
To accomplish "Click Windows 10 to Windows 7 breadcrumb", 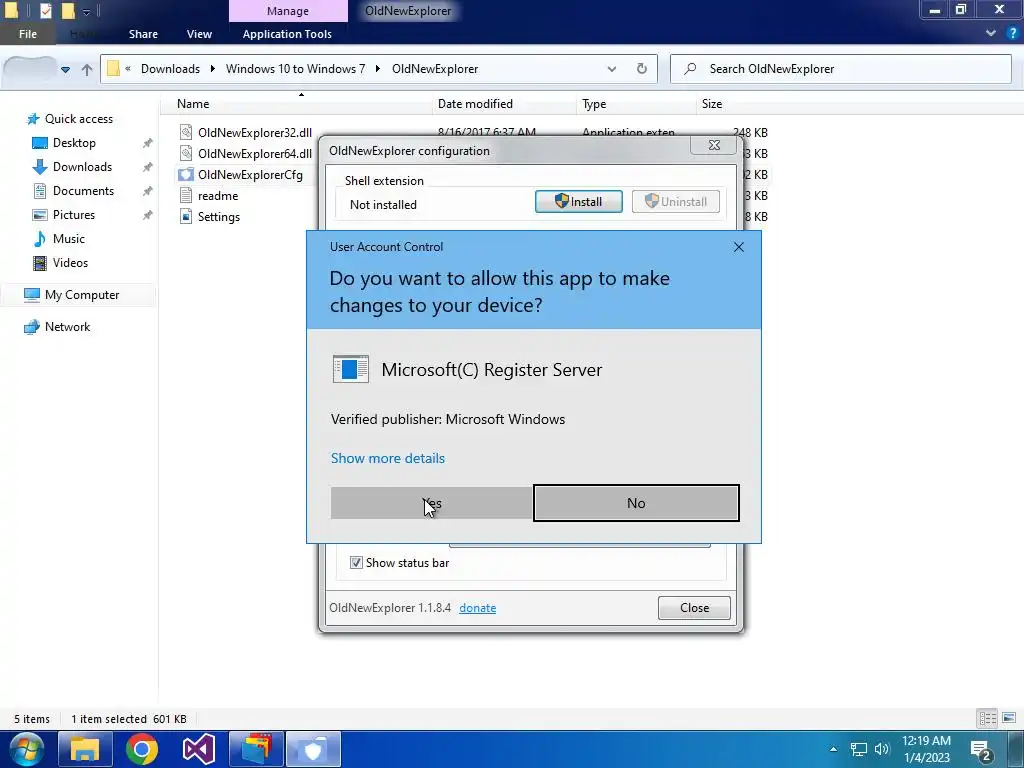I will pyautogui.click(x=295, y=69).
